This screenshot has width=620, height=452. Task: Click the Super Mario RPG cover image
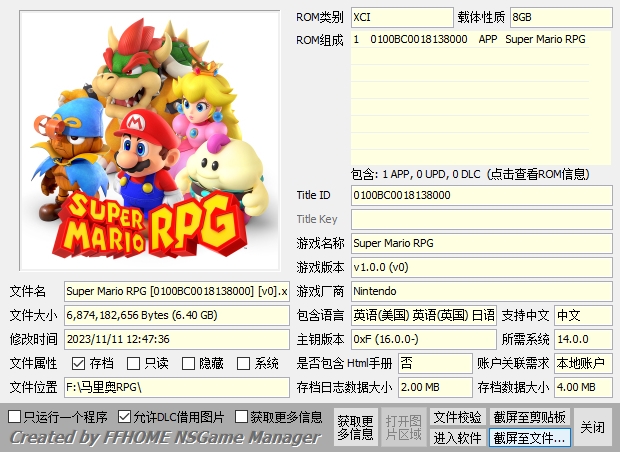point(150,141)
